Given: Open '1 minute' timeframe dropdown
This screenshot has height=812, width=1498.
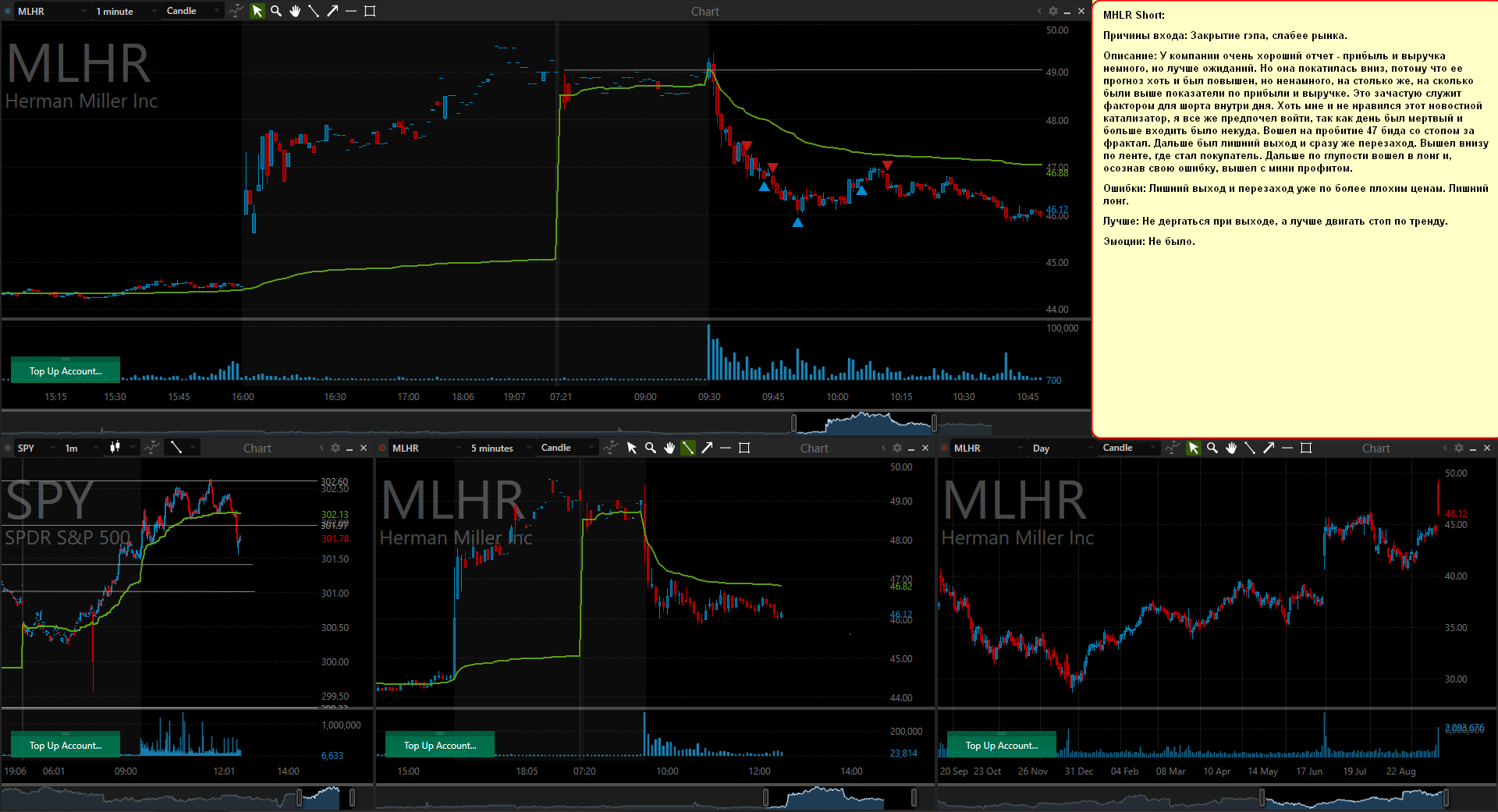Looking at the screenshot, I should [126, 11].
